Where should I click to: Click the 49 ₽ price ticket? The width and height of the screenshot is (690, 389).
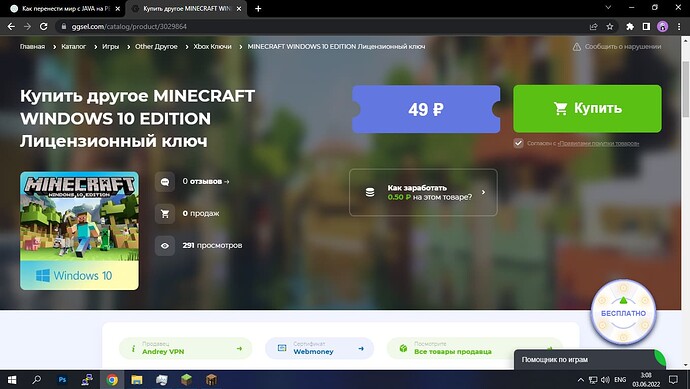tap(426, 109)
